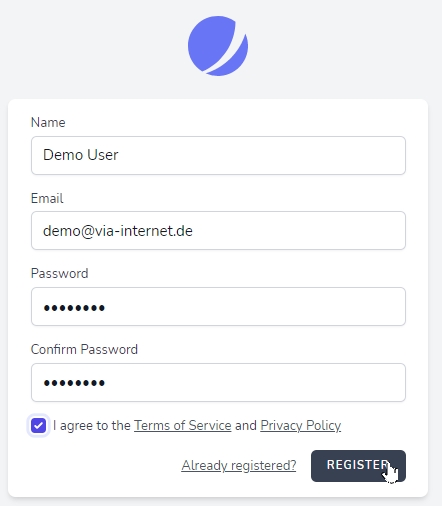The width and height of the screenshot is (442, 506).
Task: Click the Name field label
Action: tap(48, 122)
